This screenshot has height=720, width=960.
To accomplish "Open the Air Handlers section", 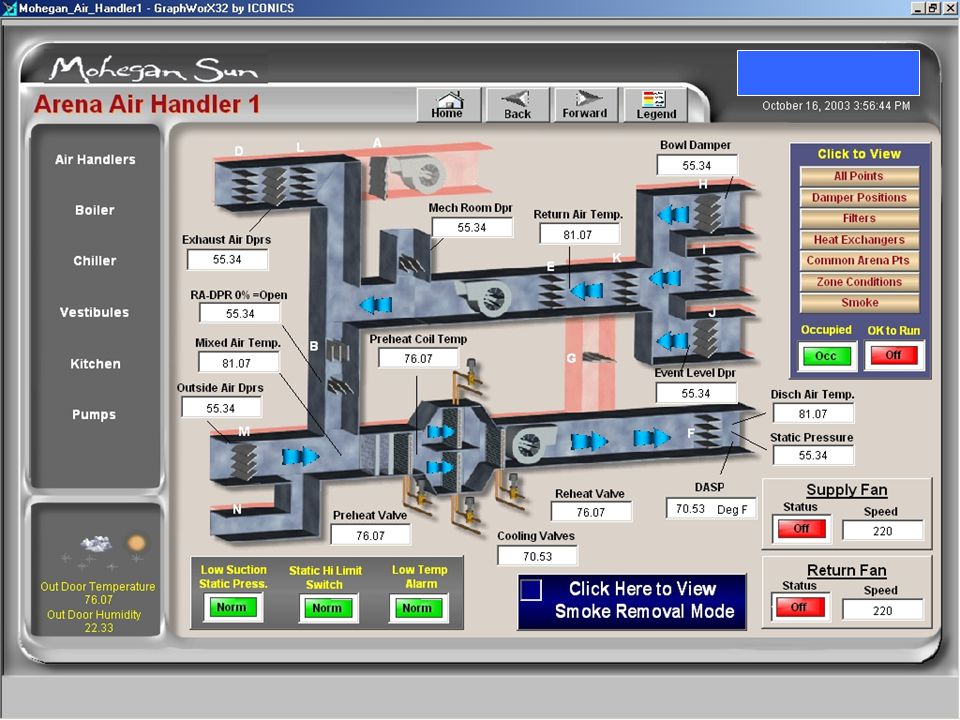I will 96,160.
